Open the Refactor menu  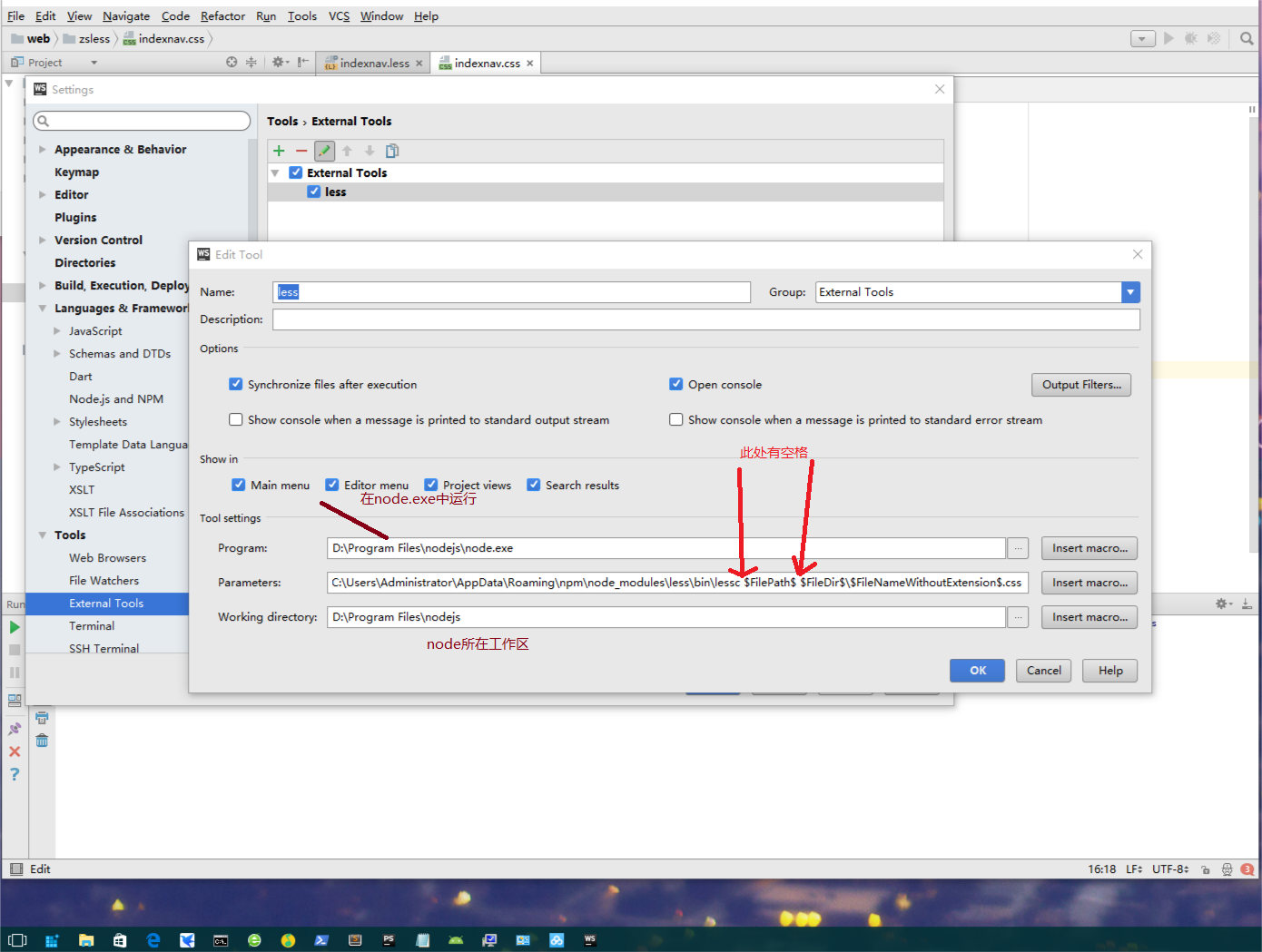(x=222, y=15)
